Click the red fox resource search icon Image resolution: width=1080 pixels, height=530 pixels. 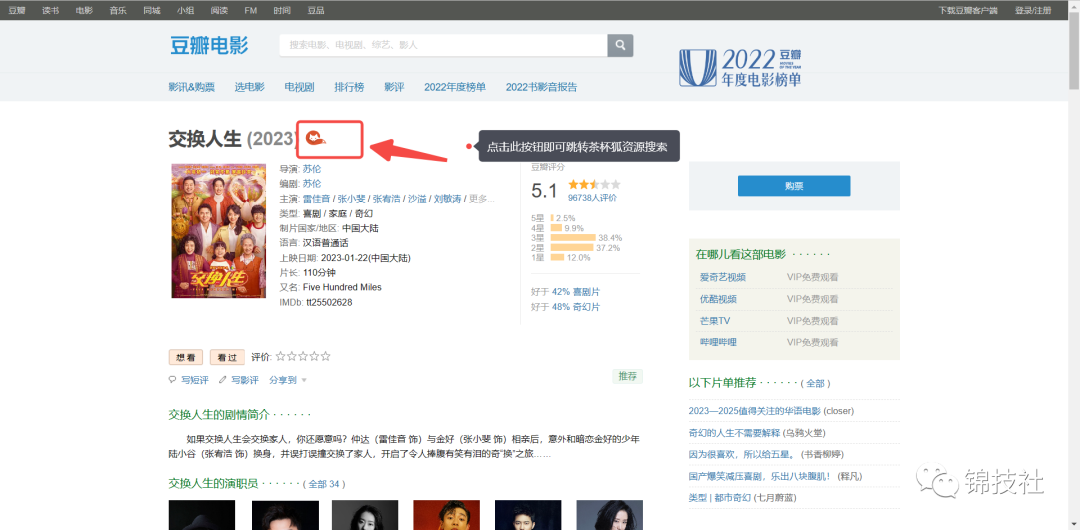[x=315, y=139]
